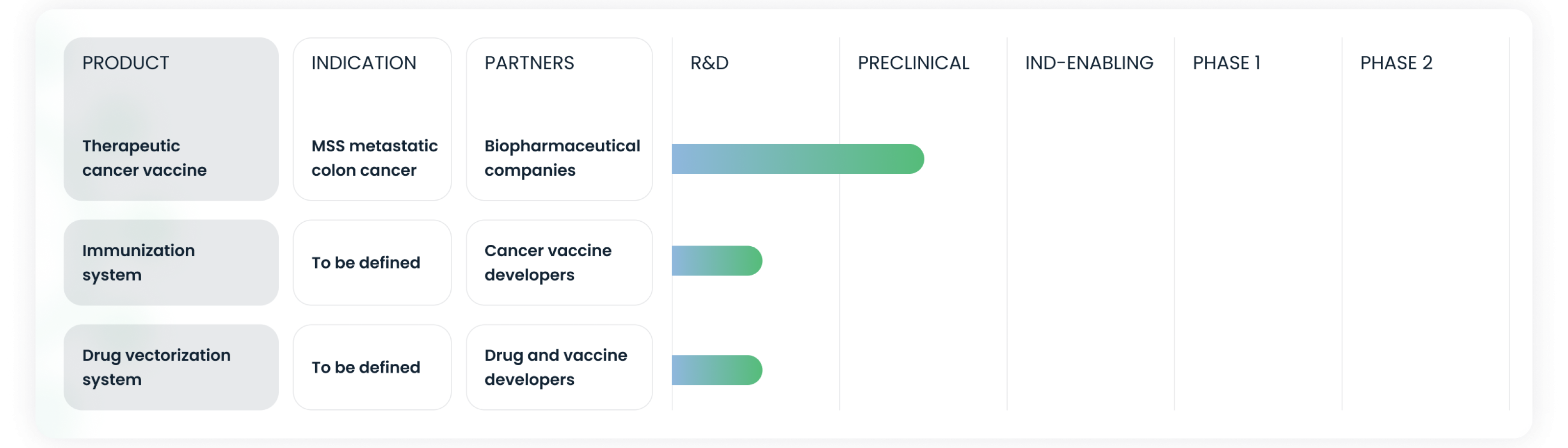
Task: Click the cancer vaccine progress bar
Action: point(798,159)
